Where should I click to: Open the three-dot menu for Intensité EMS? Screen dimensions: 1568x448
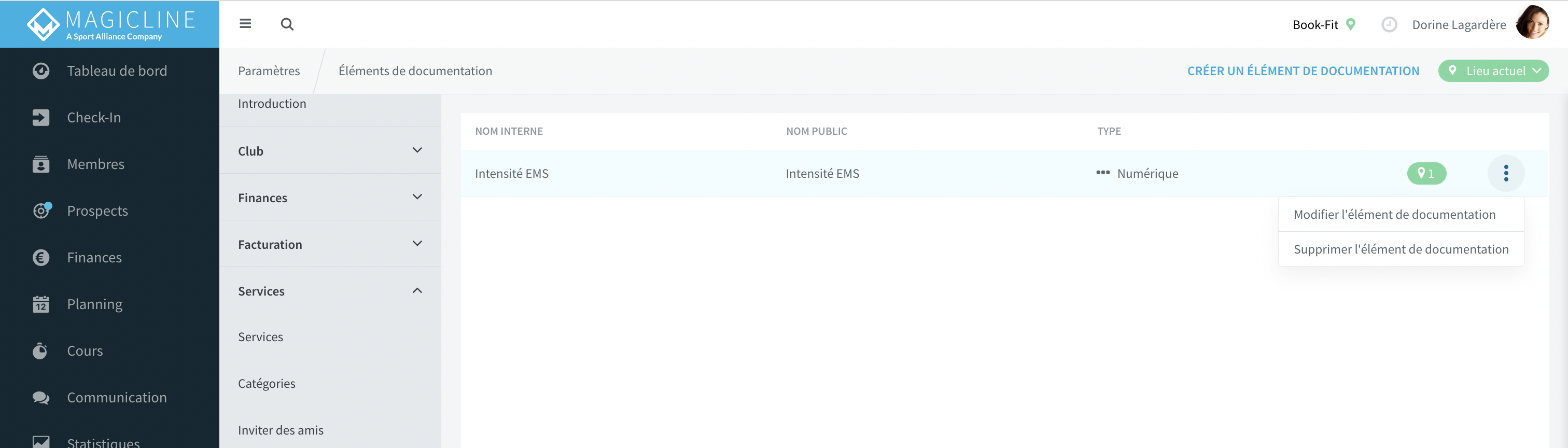(x=1506, y=174)
